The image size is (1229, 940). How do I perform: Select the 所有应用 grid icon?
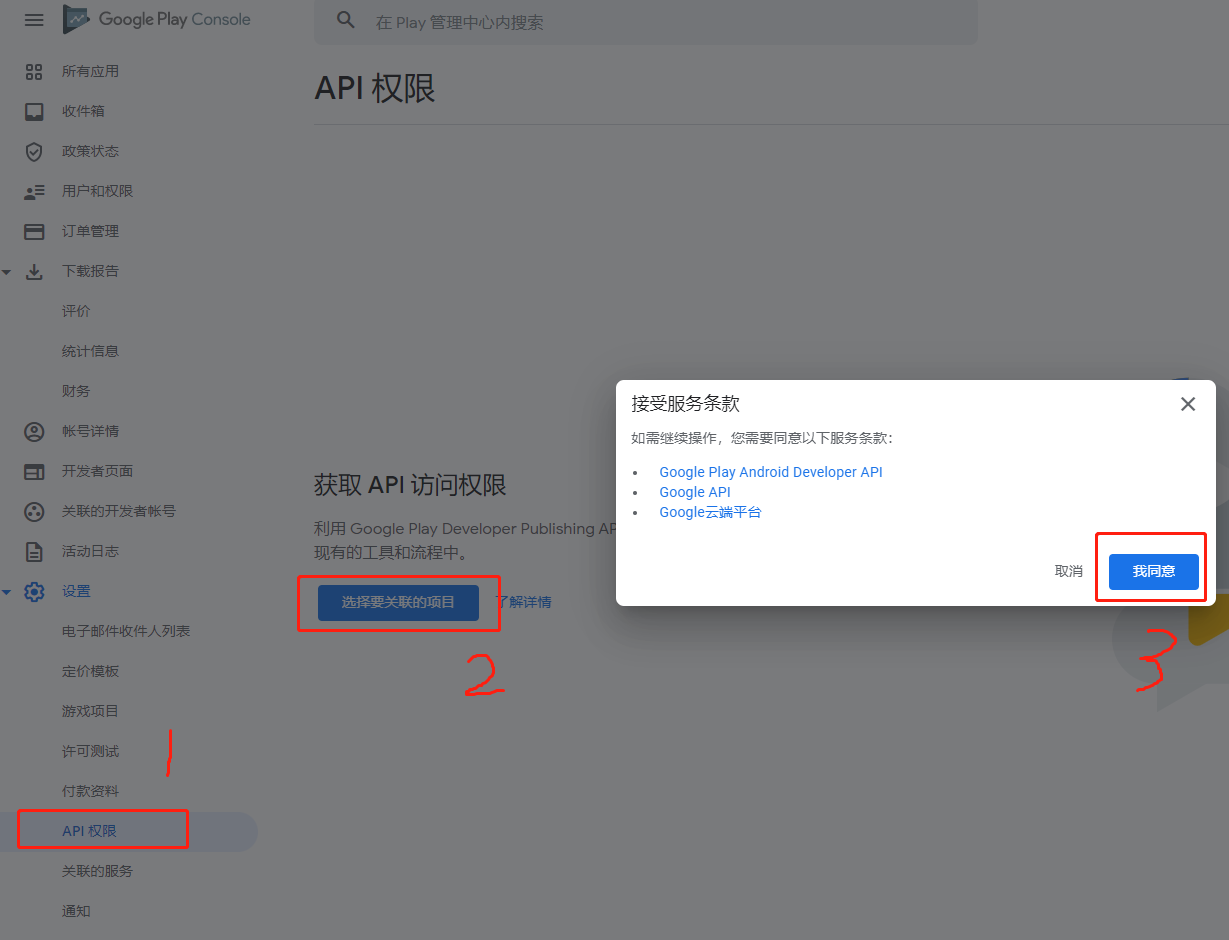click(x=34, y=71)
